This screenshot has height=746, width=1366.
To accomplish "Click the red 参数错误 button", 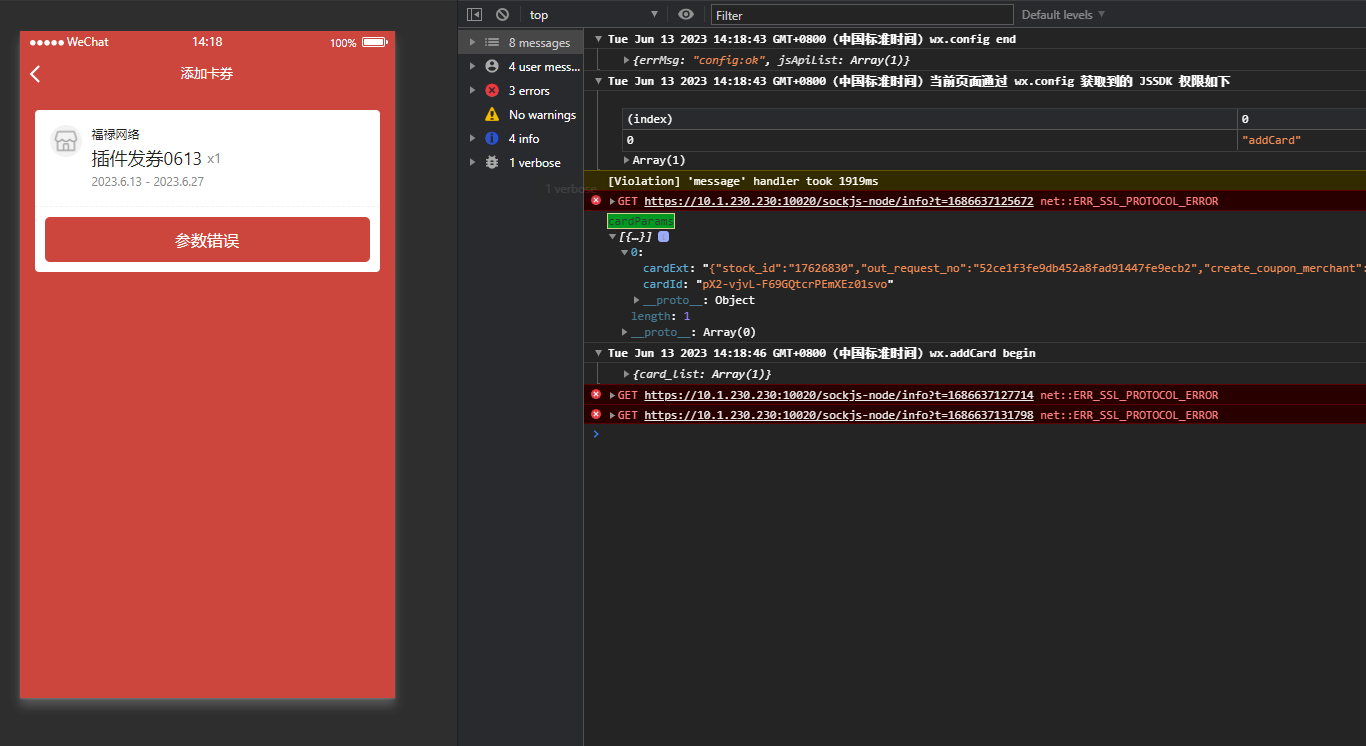I will 207,240.
